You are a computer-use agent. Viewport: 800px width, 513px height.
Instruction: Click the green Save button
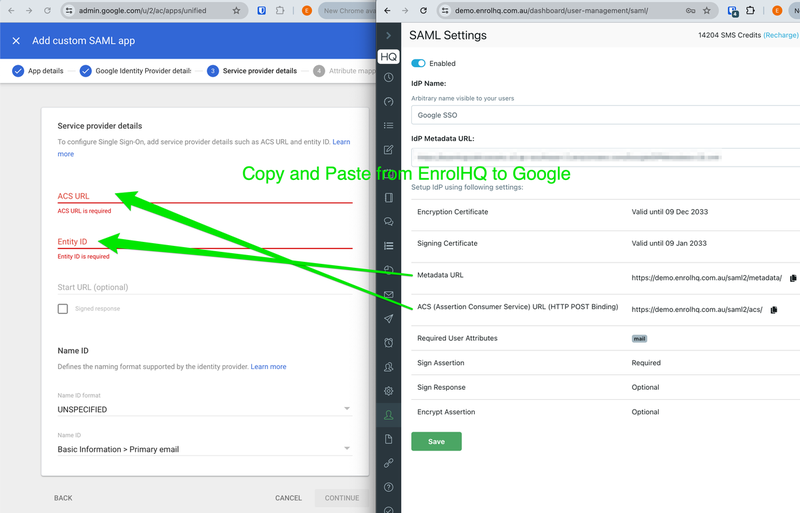coord(436,441)
